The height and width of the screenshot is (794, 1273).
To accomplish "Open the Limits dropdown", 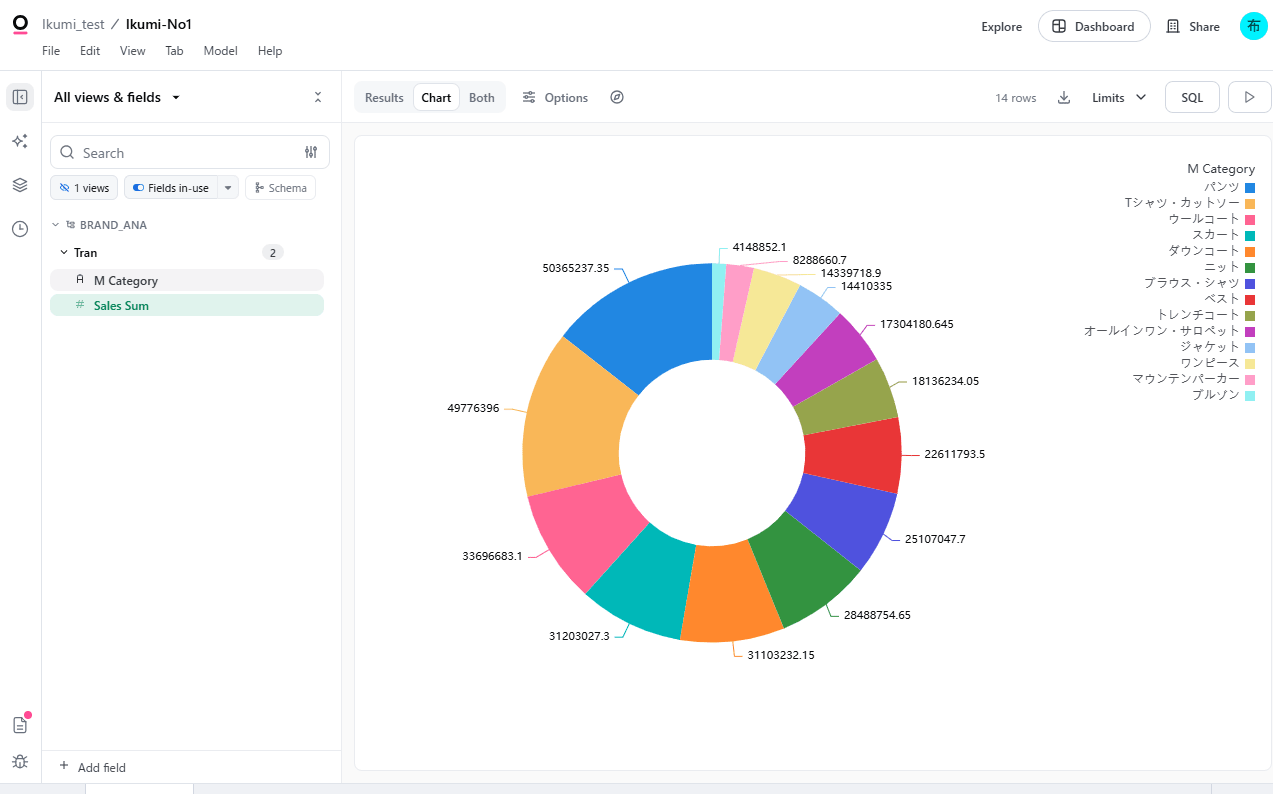I will [x=1119, y=97].
